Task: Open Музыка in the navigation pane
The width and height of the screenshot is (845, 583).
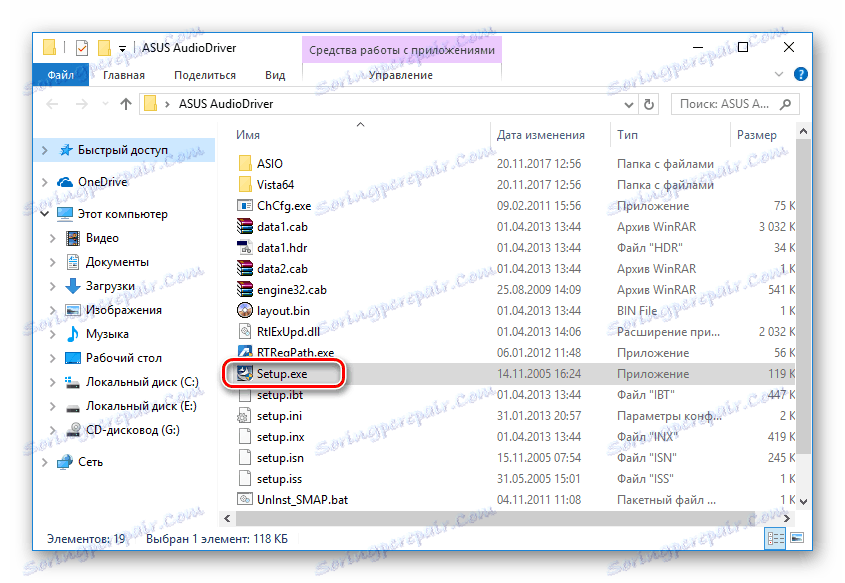Action: tap(107, 334)
